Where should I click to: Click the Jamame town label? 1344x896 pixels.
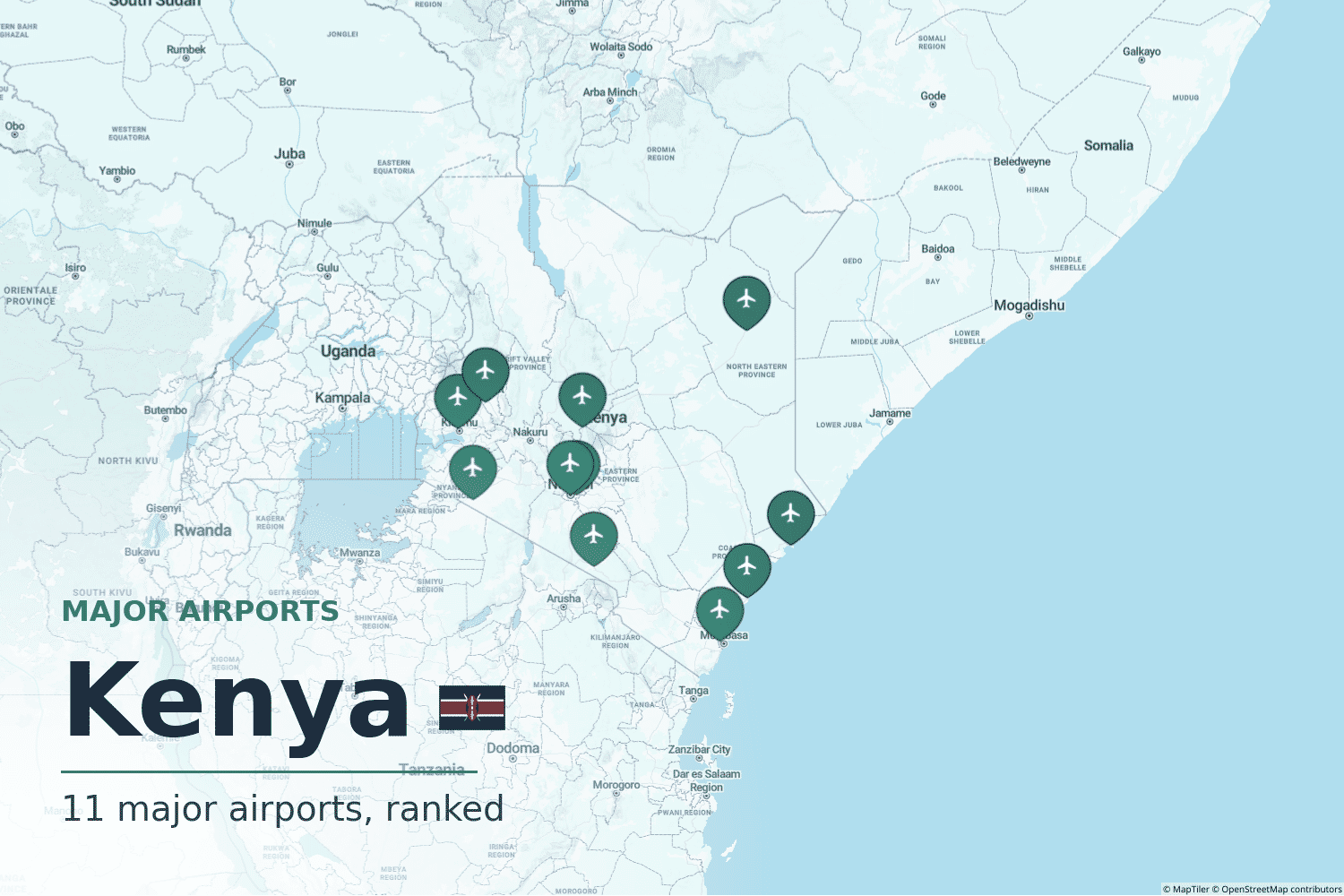click(x=890, y=414)
